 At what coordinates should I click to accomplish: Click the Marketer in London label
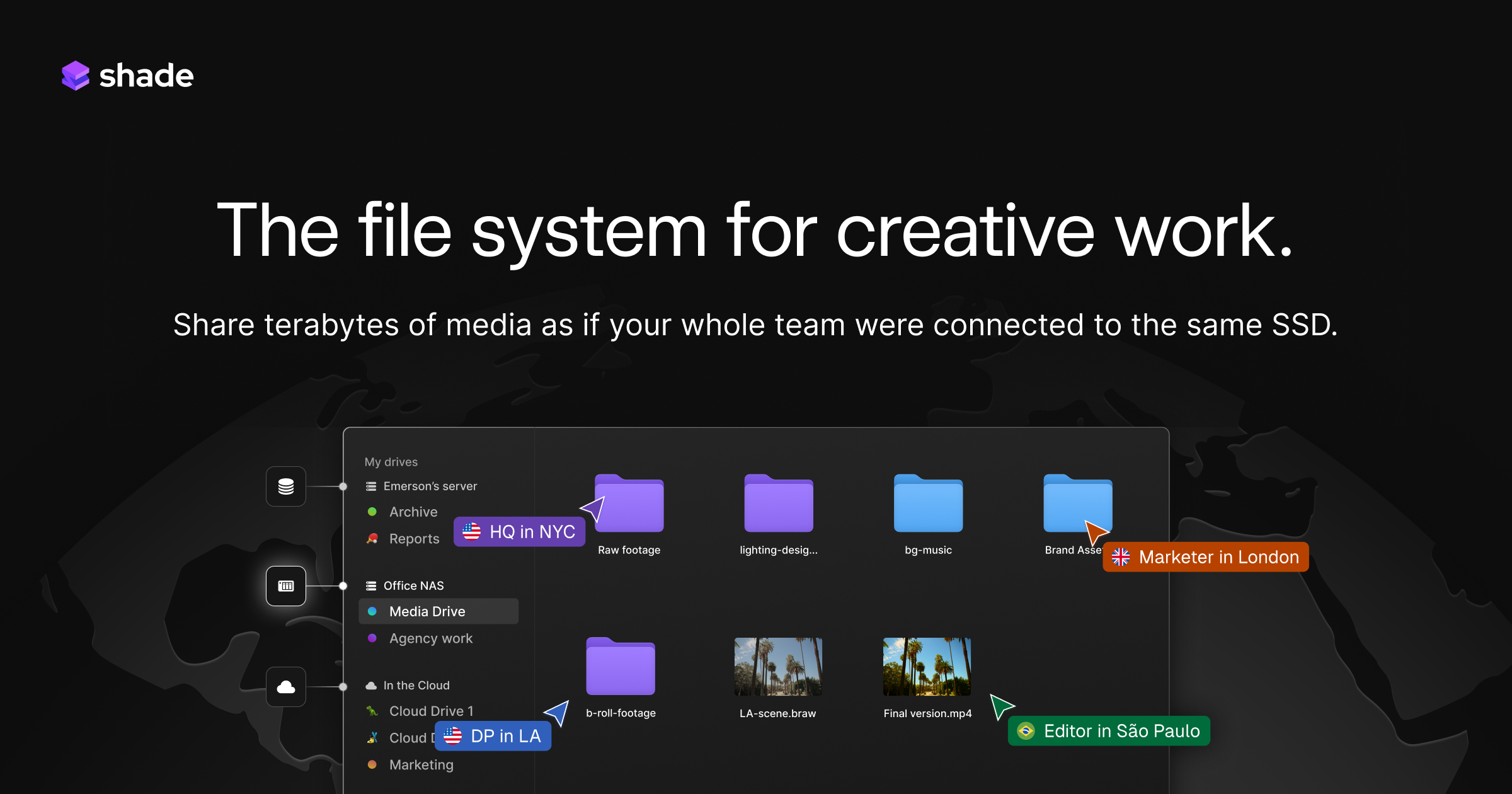[x=1205, y=557]
